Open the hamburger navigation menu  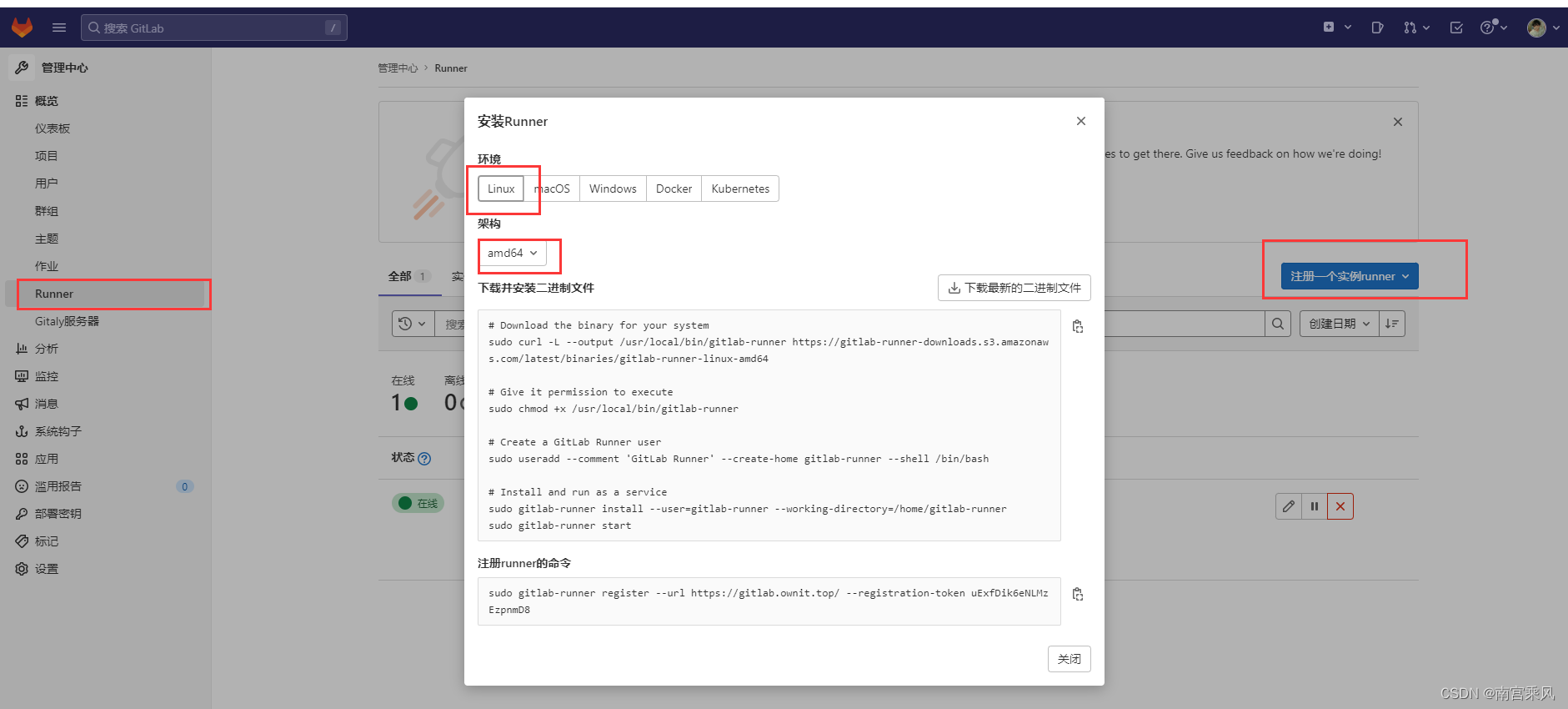point(59,28)
